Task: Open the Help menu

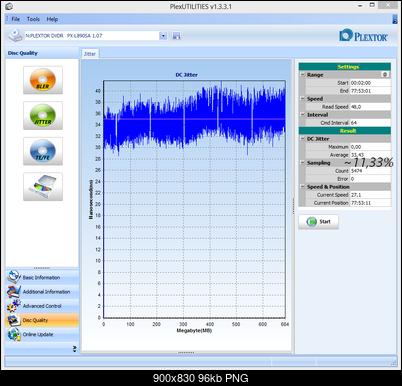Action: (52, 19)
